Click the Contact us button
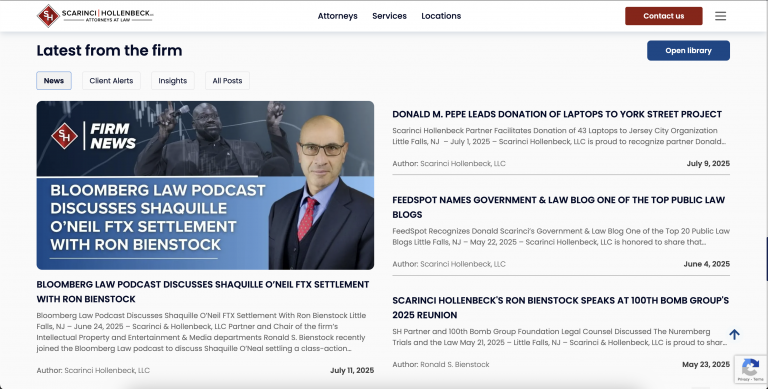The image size is (768, 389). point(664,16)
